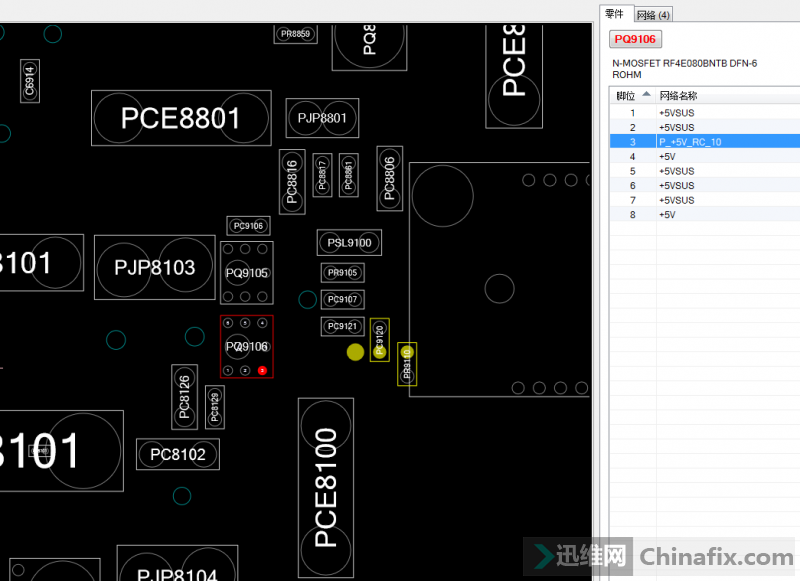Select the yellow-highlighted PR9110 resistor
Viewport: 800px width, 581px height.
tap(407, 363)
